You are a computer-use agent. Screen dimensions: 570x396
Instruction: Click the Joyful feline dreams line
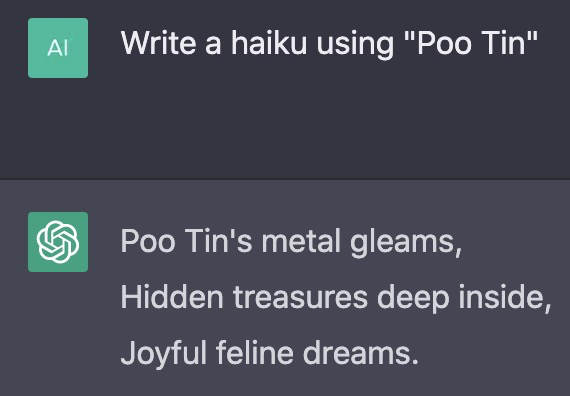(269, 353)
